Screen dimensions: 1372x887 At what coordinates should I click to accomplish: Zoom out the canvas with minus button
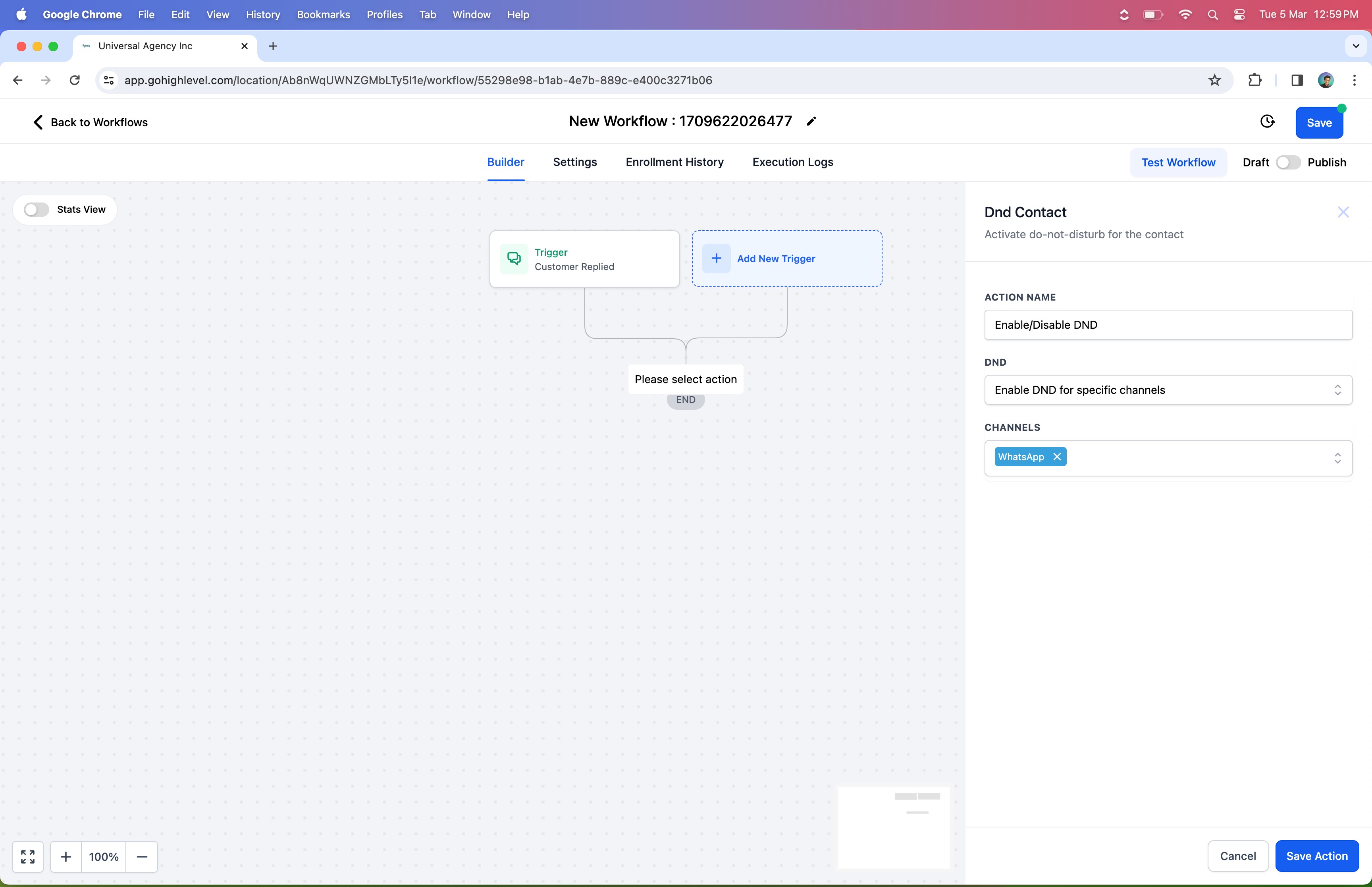(142, 856)
